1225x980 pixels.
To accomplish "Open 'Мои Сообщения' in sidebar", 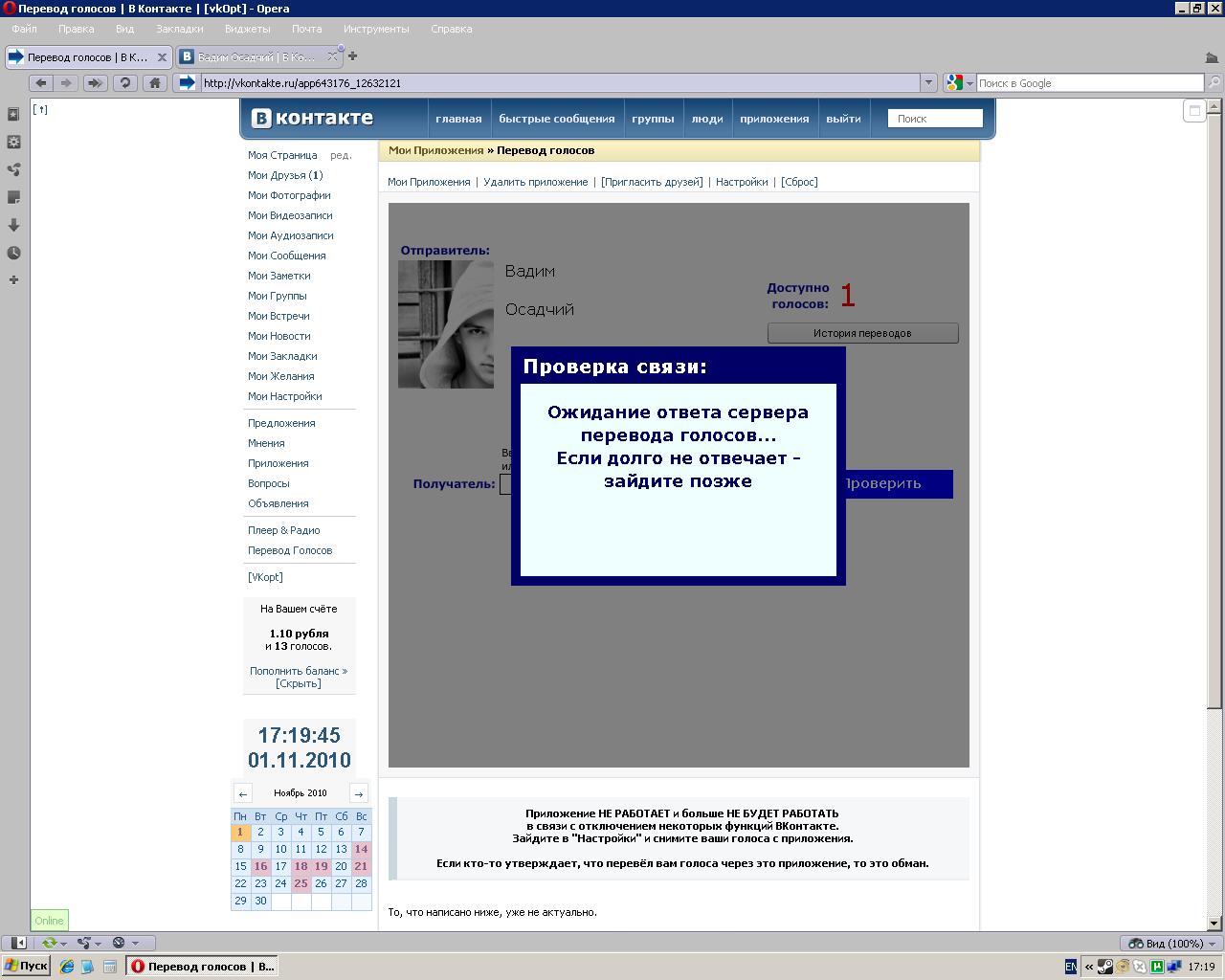I will 287,256.
